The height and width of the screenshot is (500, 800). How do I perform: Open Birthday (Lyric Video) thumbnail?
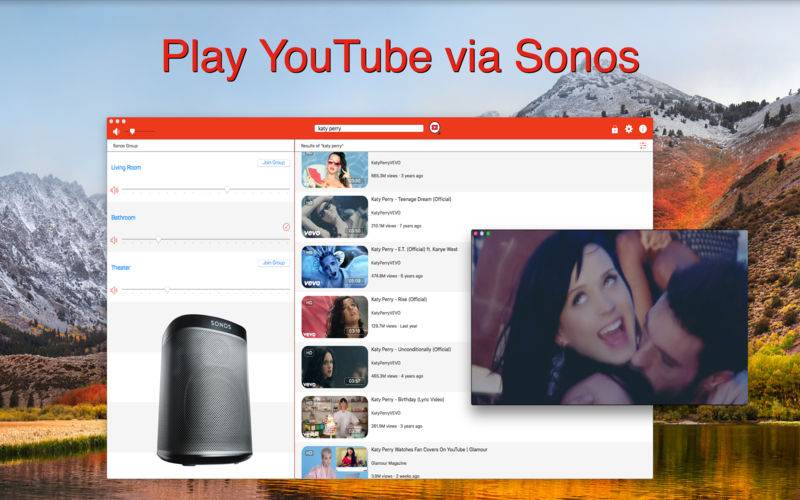coord(335,417)
